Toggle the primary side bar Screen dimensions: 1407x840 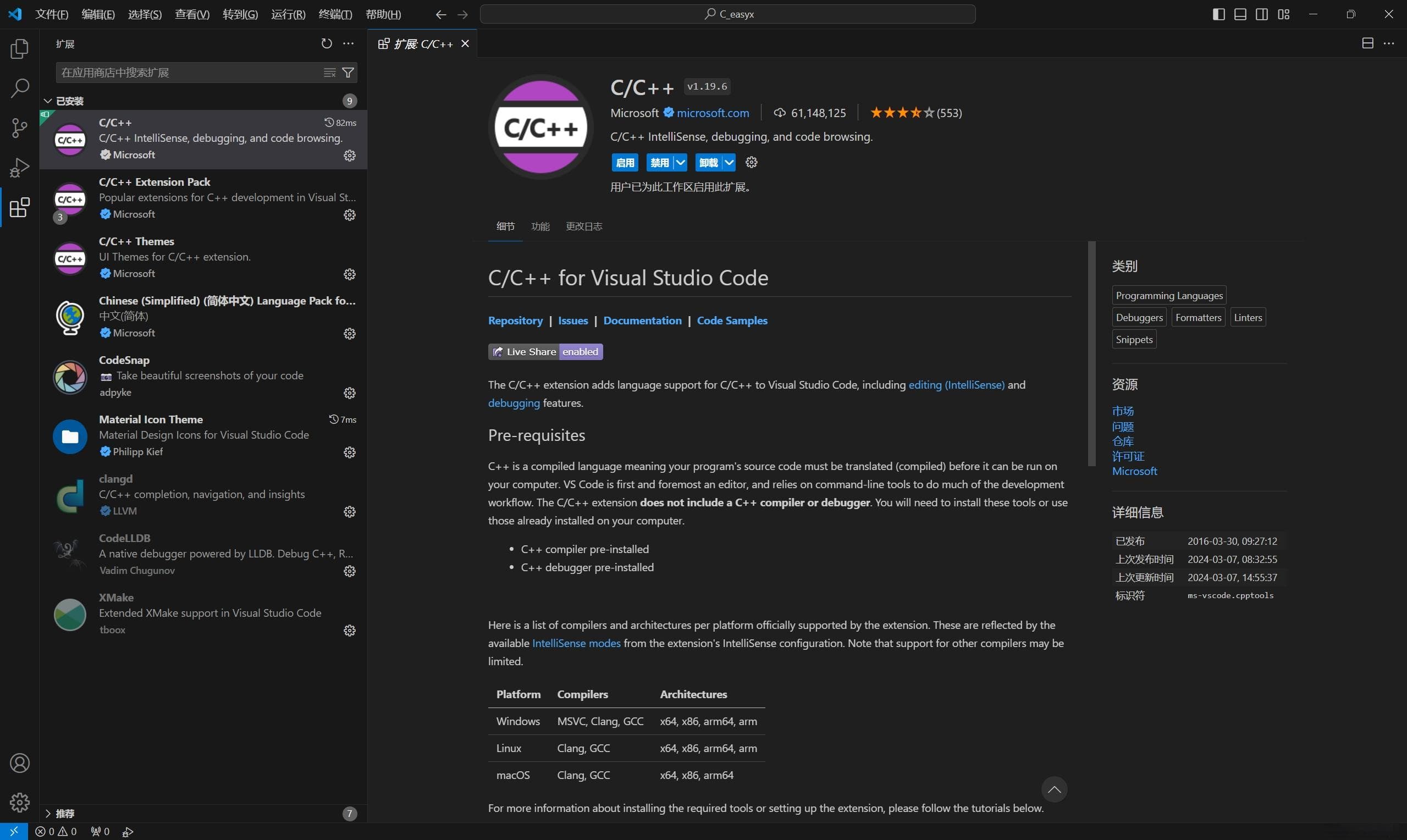point(1218,14)
